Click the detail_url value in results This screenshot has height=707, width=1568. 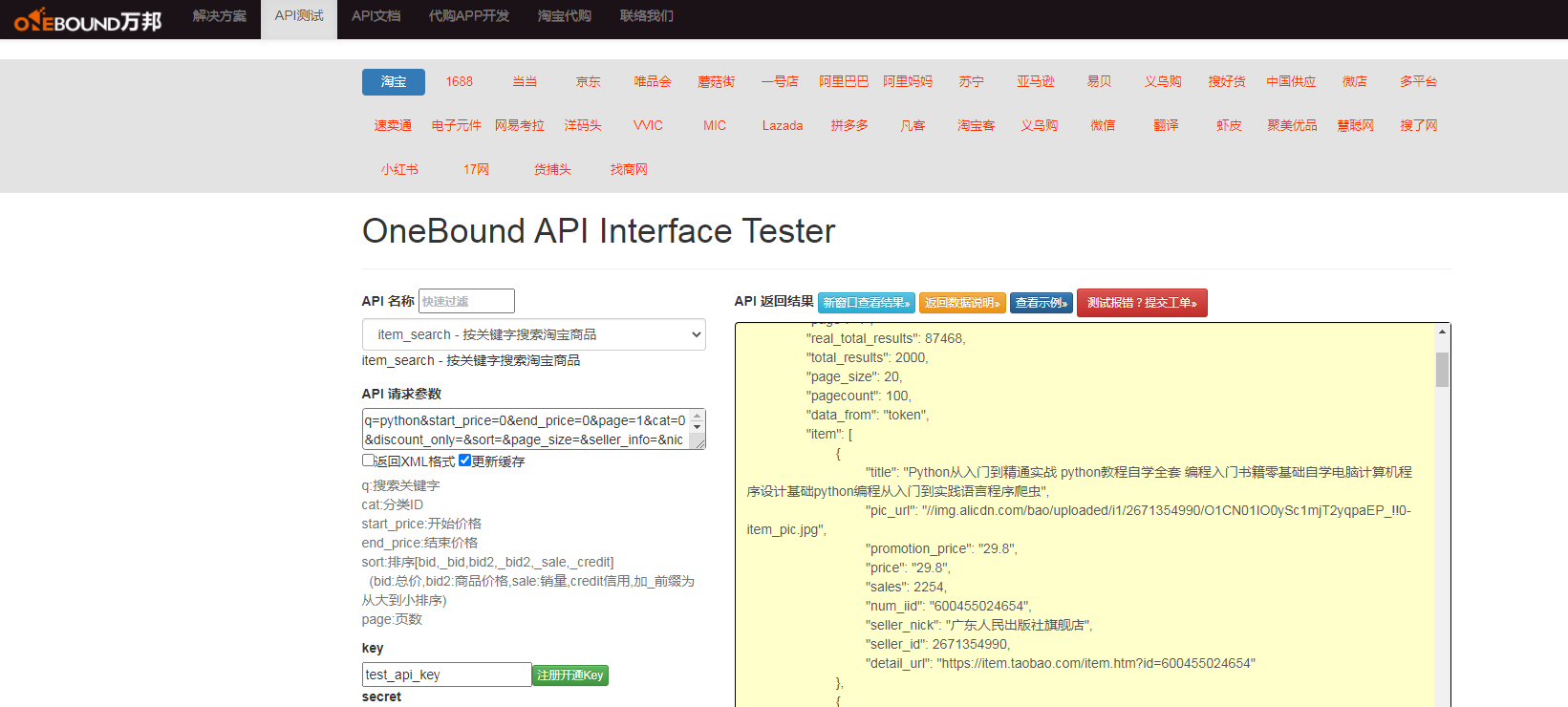click(x=1096, y=663)
